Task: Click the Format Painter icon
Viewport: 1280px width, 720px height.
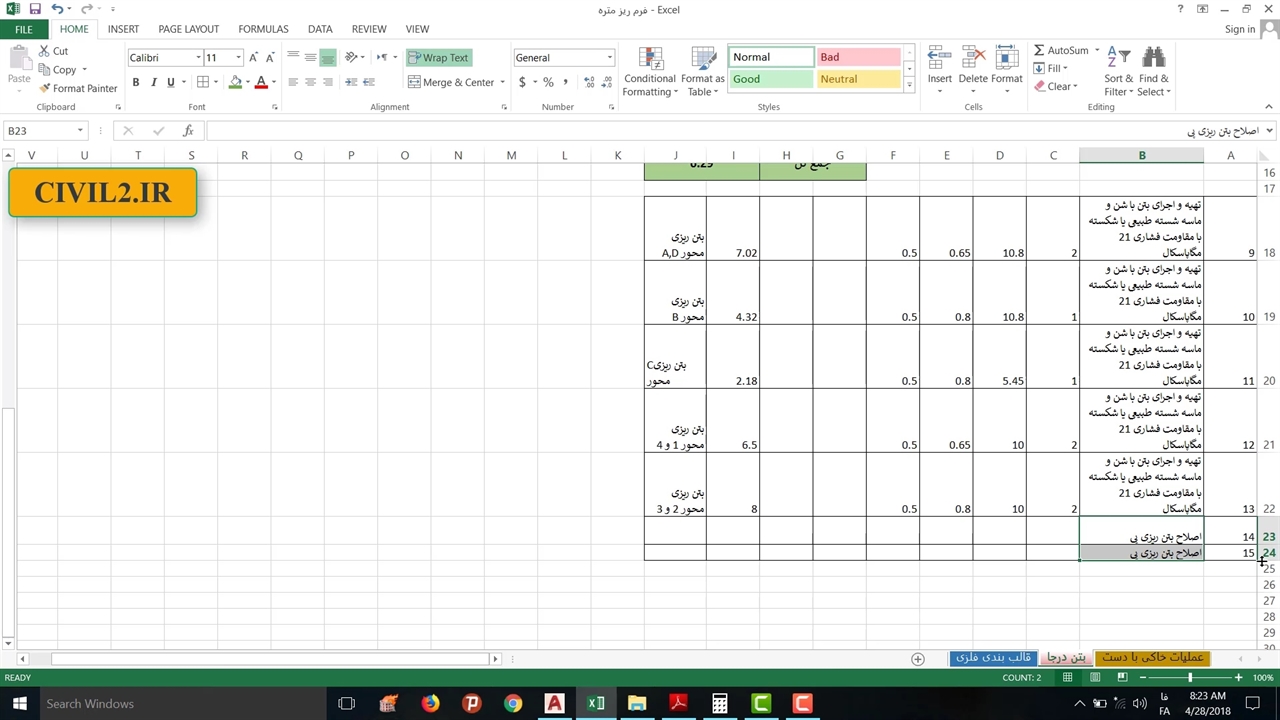Action: click(44, 88)
